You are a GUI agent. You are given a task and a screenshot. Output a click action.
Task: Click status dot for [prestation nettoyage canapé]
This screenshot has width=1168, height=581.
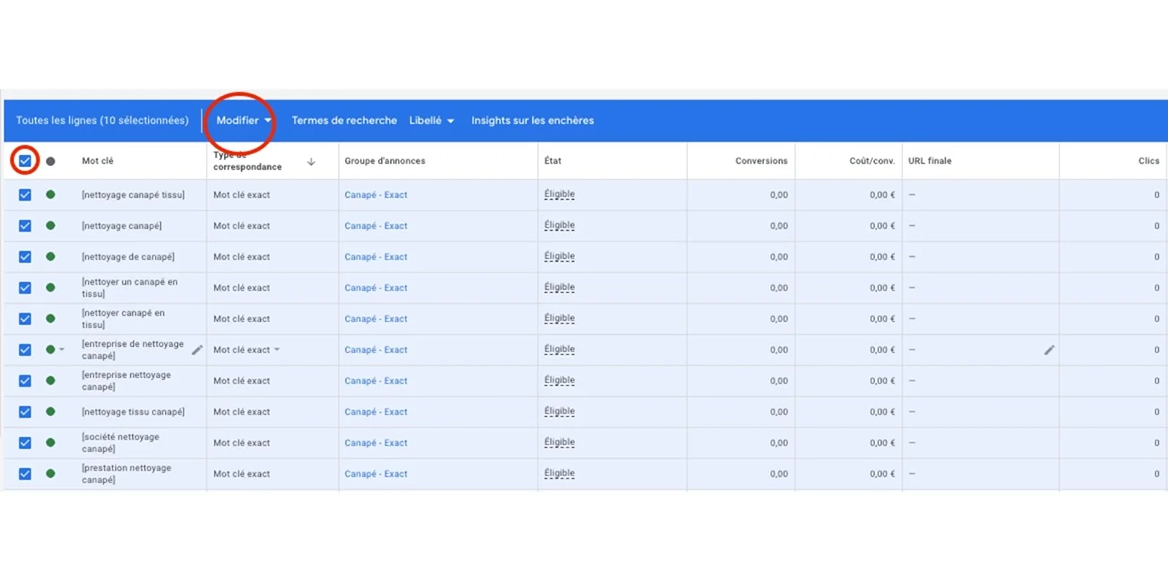pyautogui.click(x=51, y=474)
